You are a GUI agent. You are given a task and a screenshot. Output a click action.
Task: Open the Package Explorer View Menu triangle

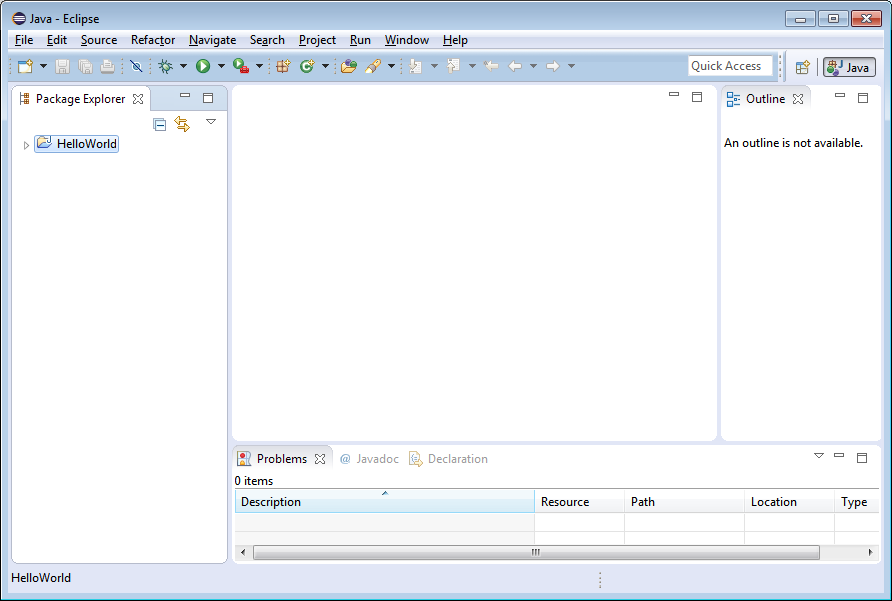(211, 122)
